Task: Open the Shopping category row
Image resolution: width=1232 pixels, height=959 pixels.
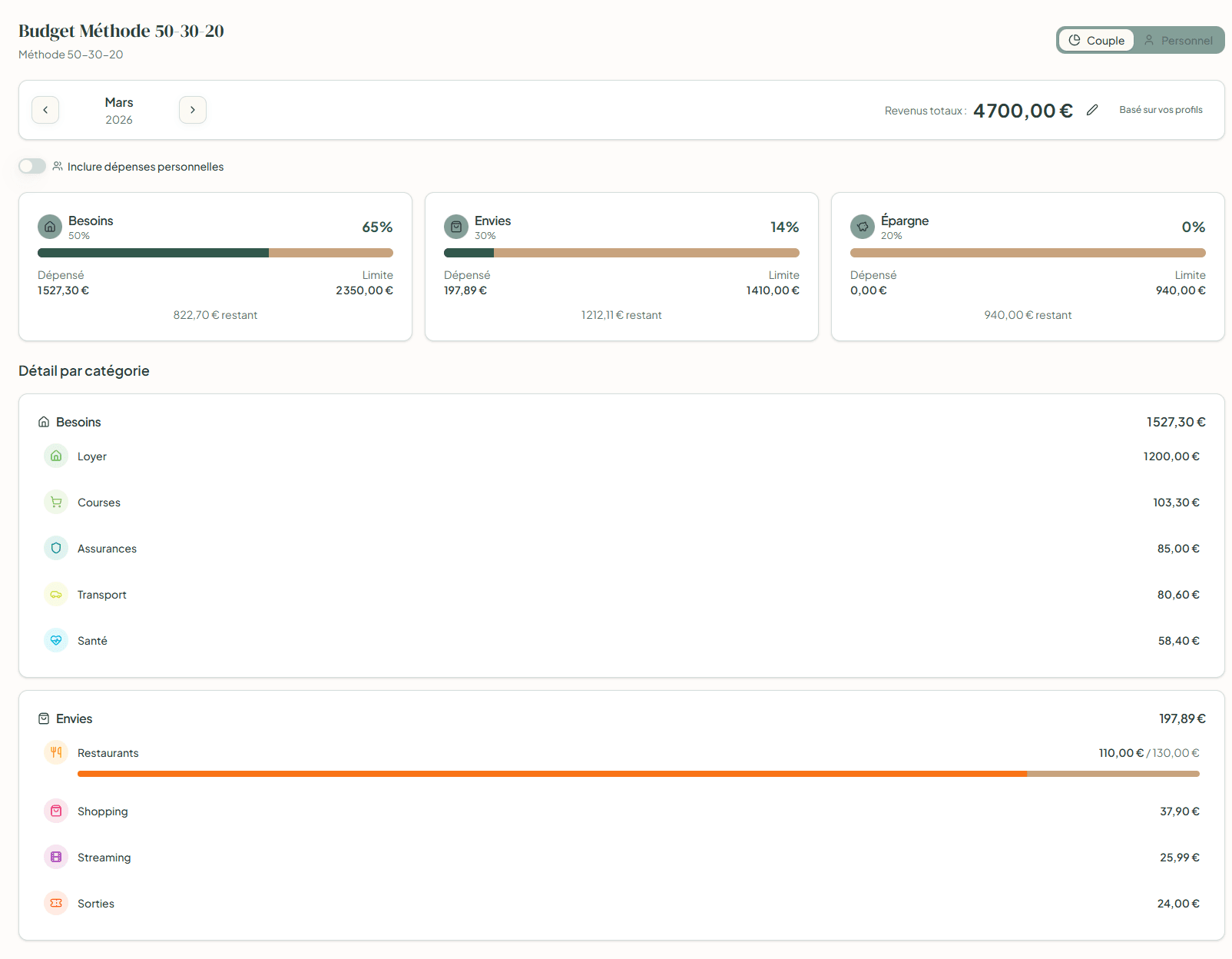Action: 102,811
